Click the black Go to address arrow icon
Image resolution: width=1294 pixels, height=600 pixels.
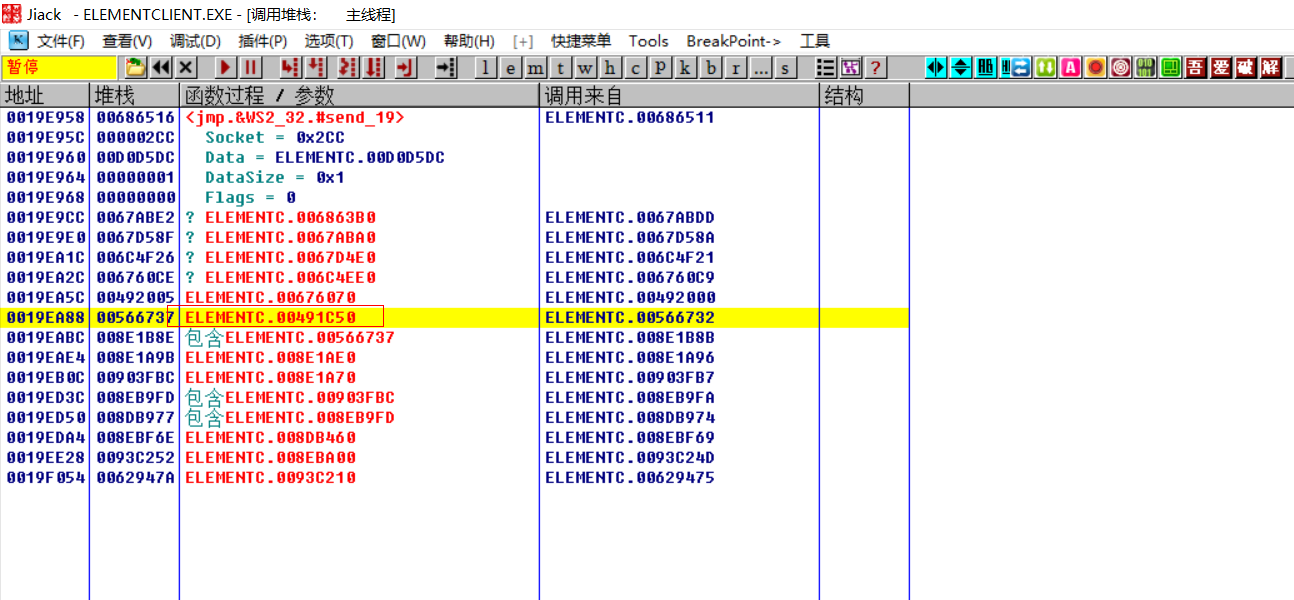pos(445,67)
